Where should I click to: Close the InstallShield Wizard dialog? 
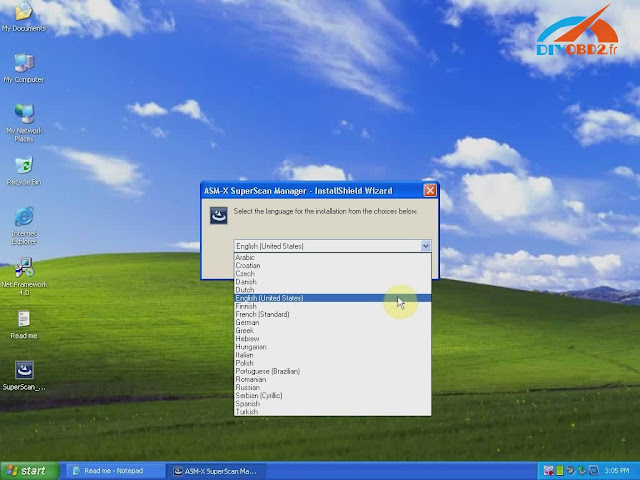tap(430, 191)
